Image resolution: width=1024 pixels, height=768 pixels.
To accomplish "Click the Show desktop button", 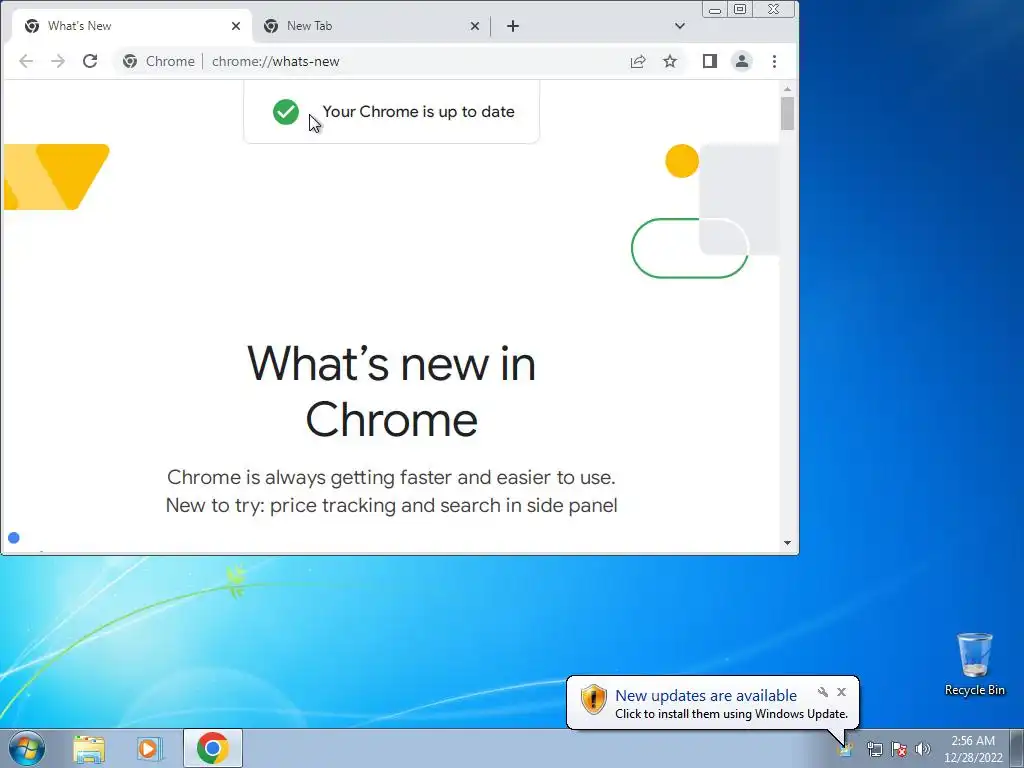I will (1017, 748).
